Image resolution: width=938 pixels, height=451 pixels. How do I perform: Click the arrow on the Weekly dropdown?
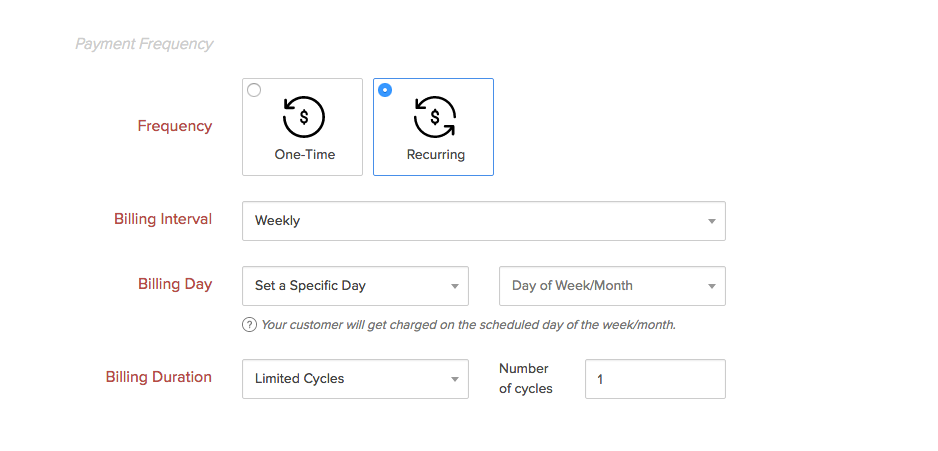point(711,221)
